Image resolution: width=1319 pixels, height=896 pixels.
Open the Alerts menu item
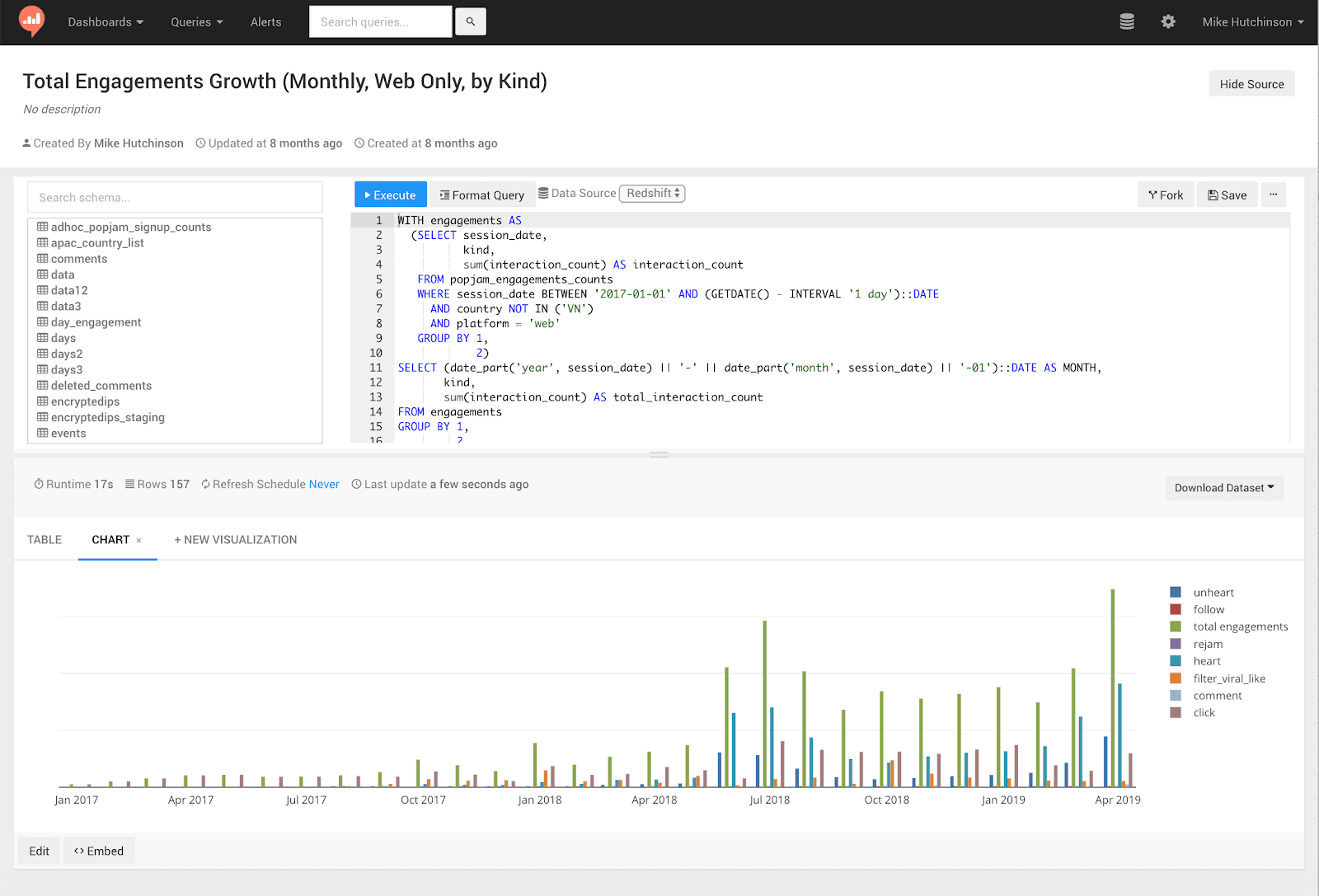pyautogui.click(x=265, y=22)
